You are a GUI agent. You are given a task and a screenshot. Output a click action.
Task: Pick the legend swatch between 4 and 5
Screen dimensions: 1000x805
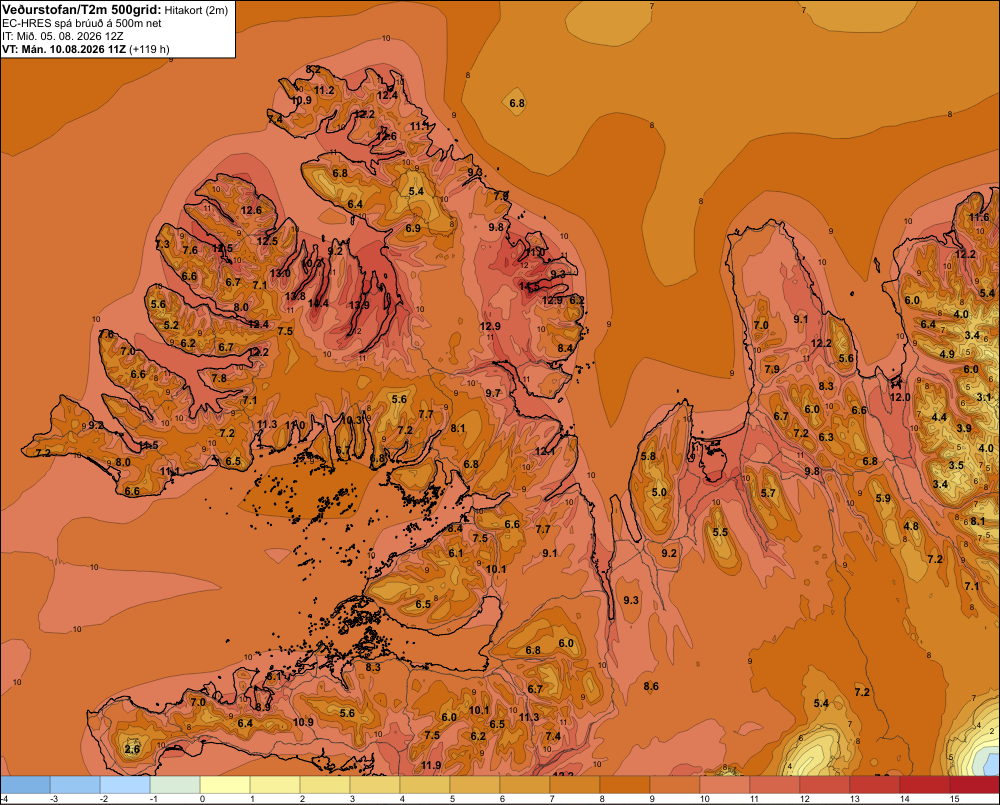coord(425,785)
